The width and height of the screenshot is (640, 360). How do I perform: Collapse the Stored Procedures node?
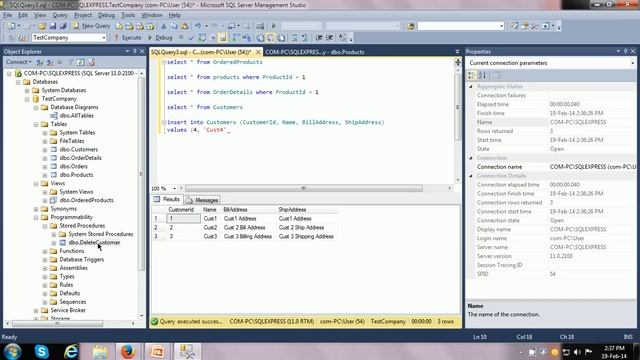(45, 226)
